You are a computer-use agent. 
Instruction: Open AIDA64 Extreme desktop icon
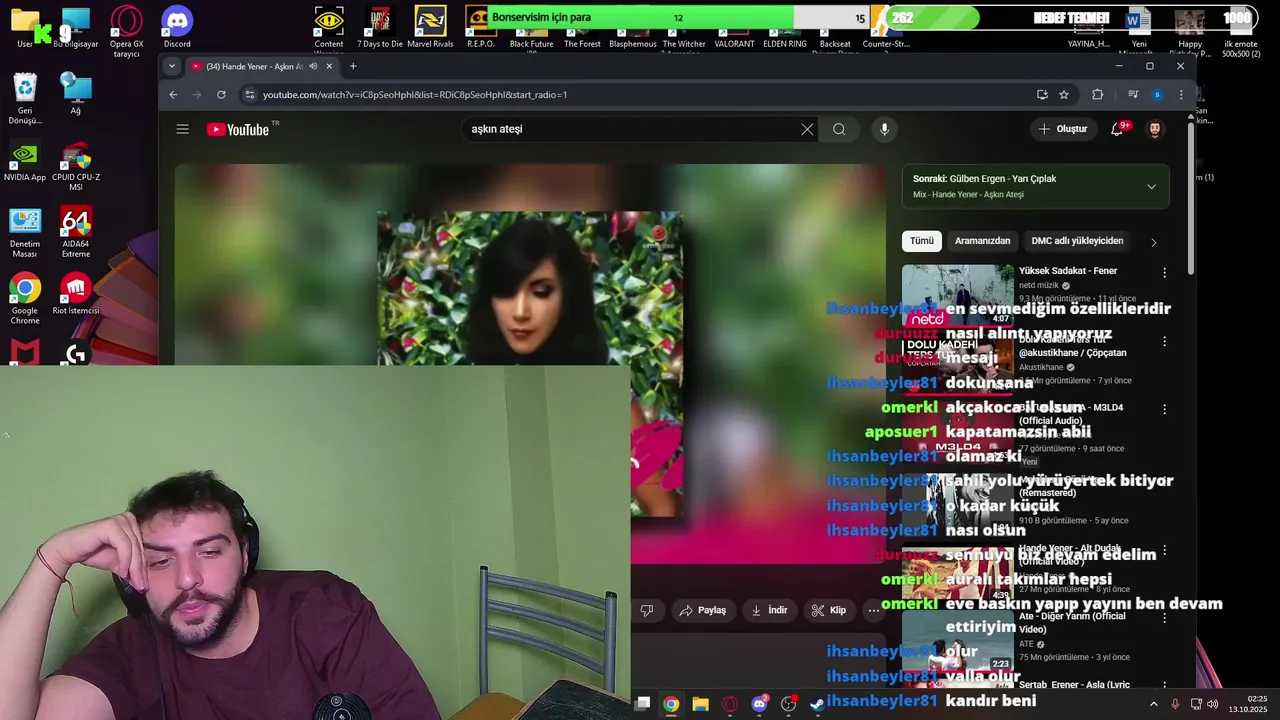[76, 233]
